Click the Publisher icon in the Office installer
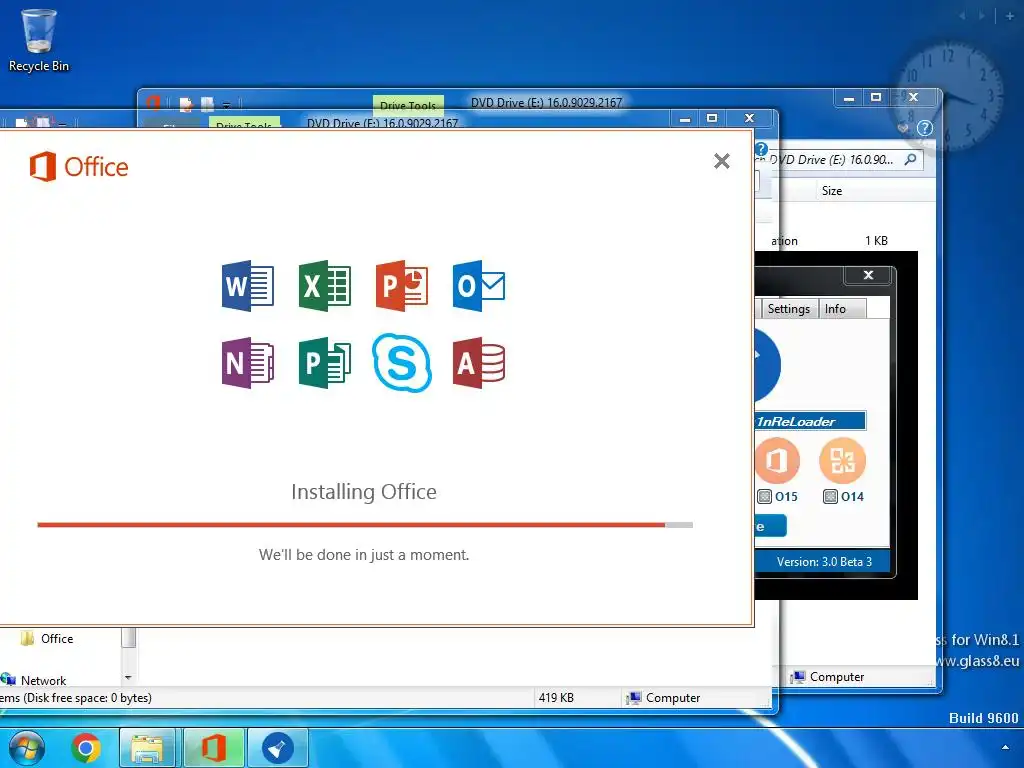Screen dimensions: 1024x768 coord(325,362)
